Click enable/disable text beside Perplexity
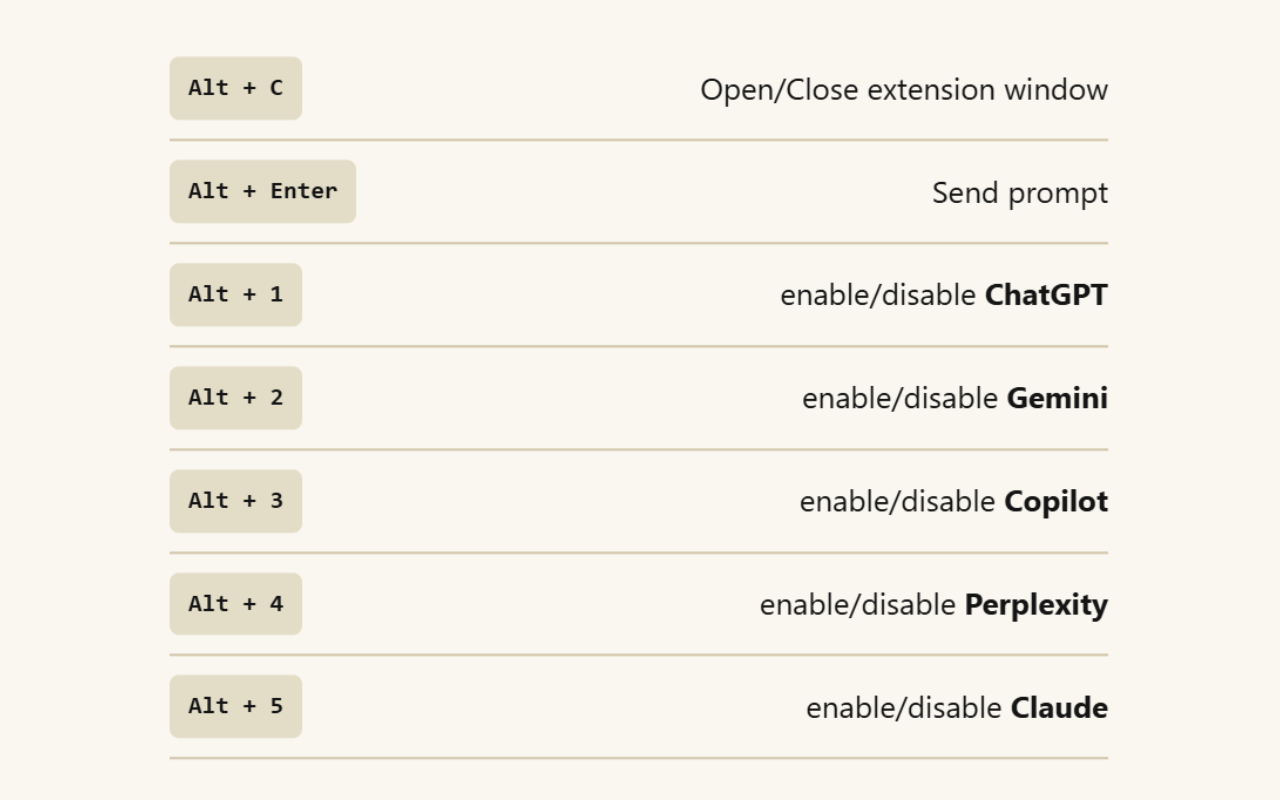Image resolution: width=1280 pixels, height=800 pixels. coord(857,605)
